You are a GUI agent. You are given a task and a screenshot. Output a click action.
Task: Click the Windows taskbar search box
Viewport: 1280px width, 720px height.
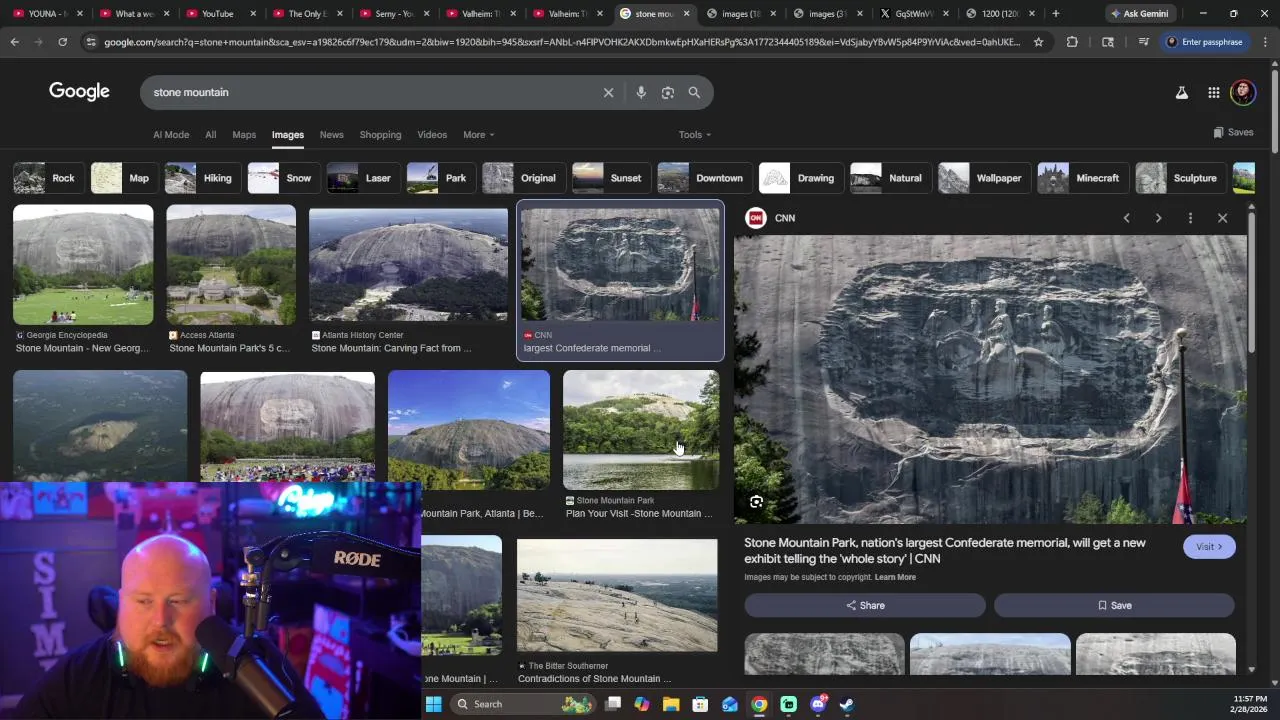pyautogui.click(x=523, y=704)
